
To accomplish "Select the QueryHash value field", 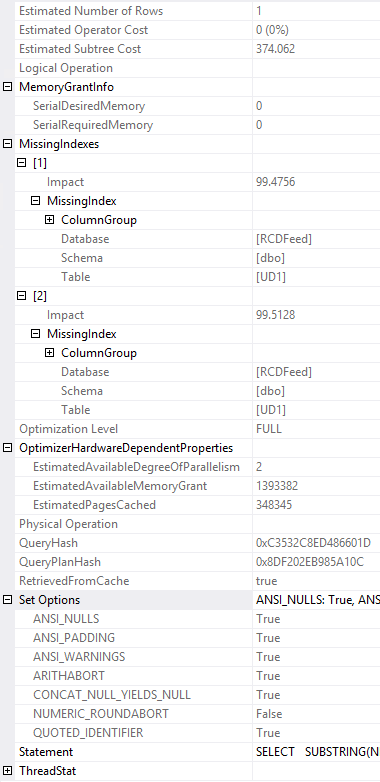I will tap(316, 543).
